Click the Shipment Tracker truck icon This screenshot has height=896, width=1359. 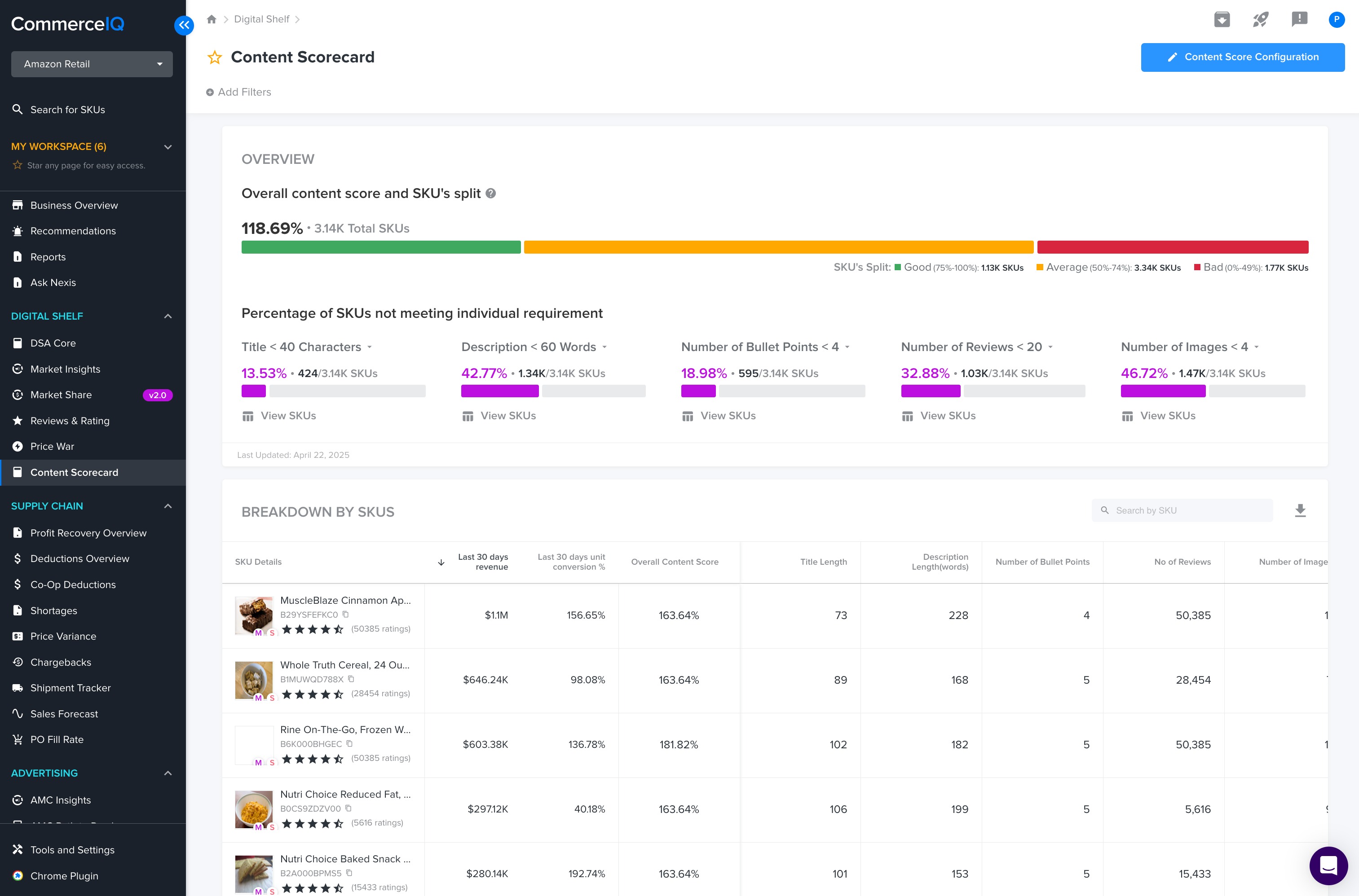[x=18, y=687]
